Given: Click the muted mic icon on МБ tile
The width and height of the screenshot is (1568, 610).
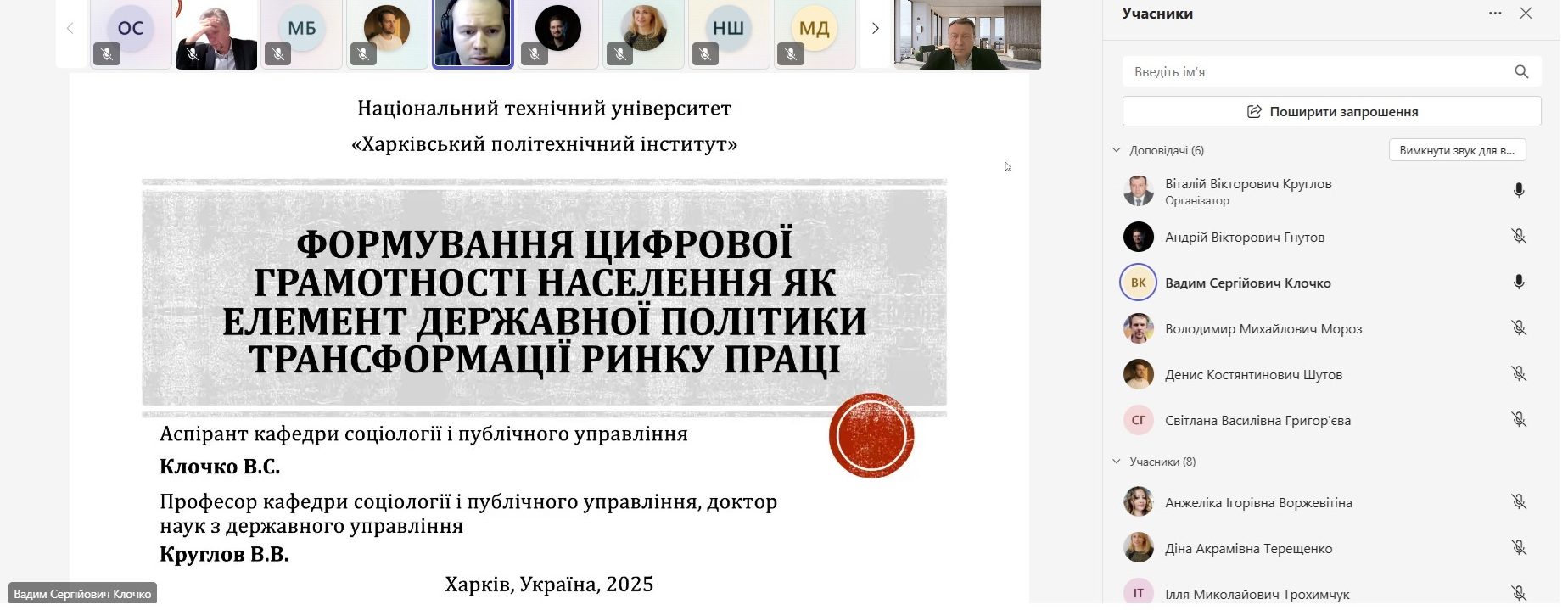Looking at the screenshot, I should pyautogui.click(x=277, y=54).
